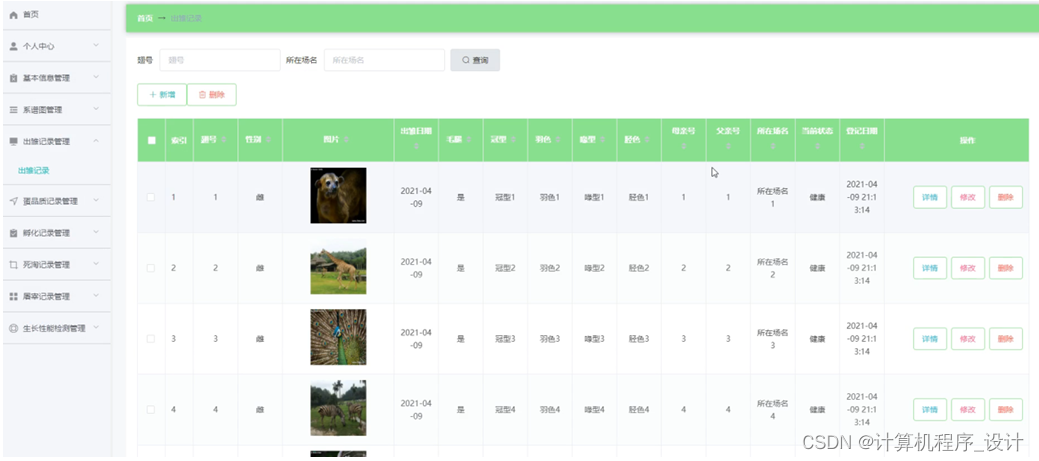This screenshot has height=461, width=1039.
Task: Open the giraffe photo thumbnail in row 2
Action: [338, 266]
